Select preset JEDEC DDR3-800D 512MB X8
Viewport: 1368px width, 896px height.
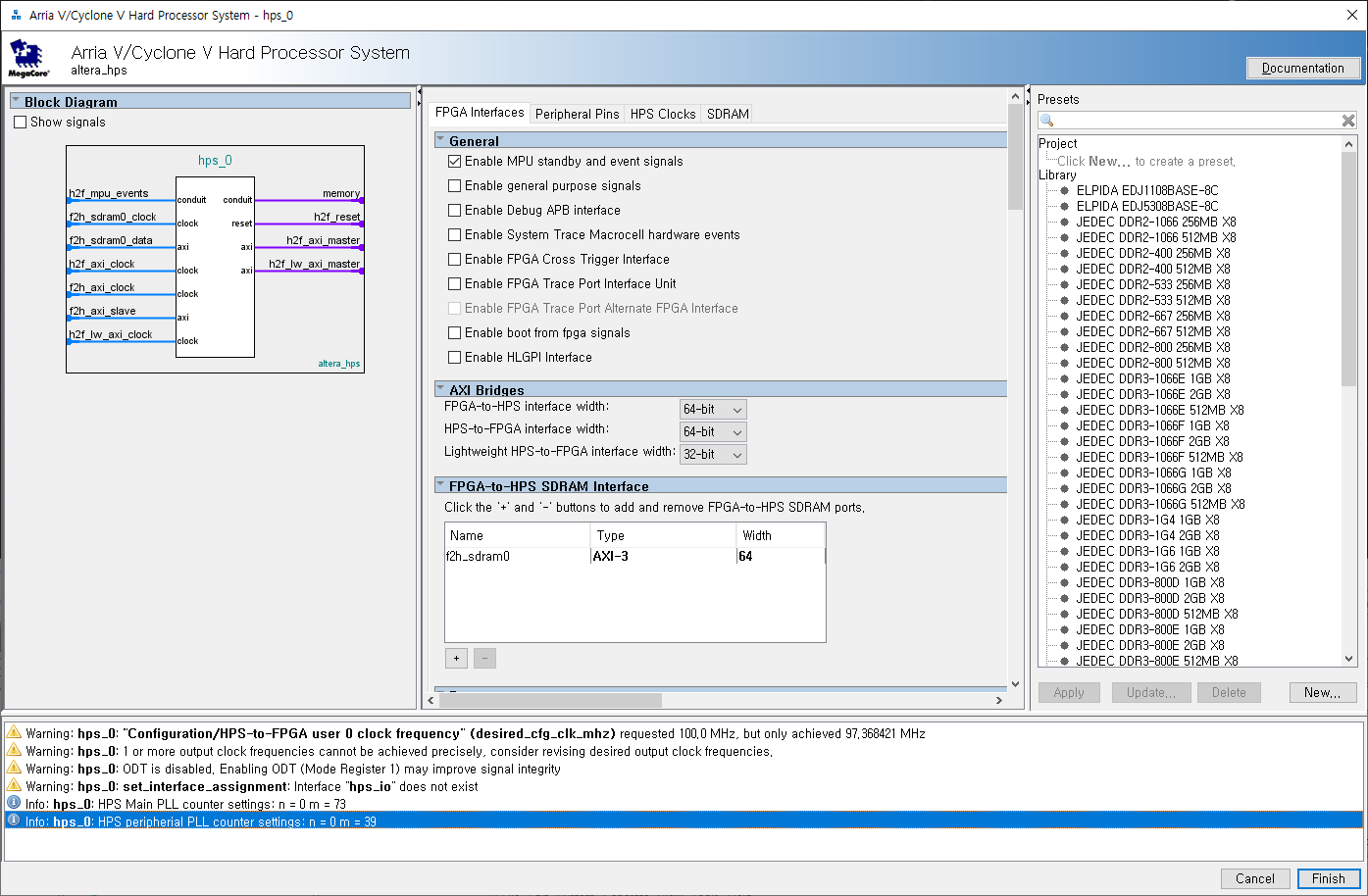(1156, 614)
